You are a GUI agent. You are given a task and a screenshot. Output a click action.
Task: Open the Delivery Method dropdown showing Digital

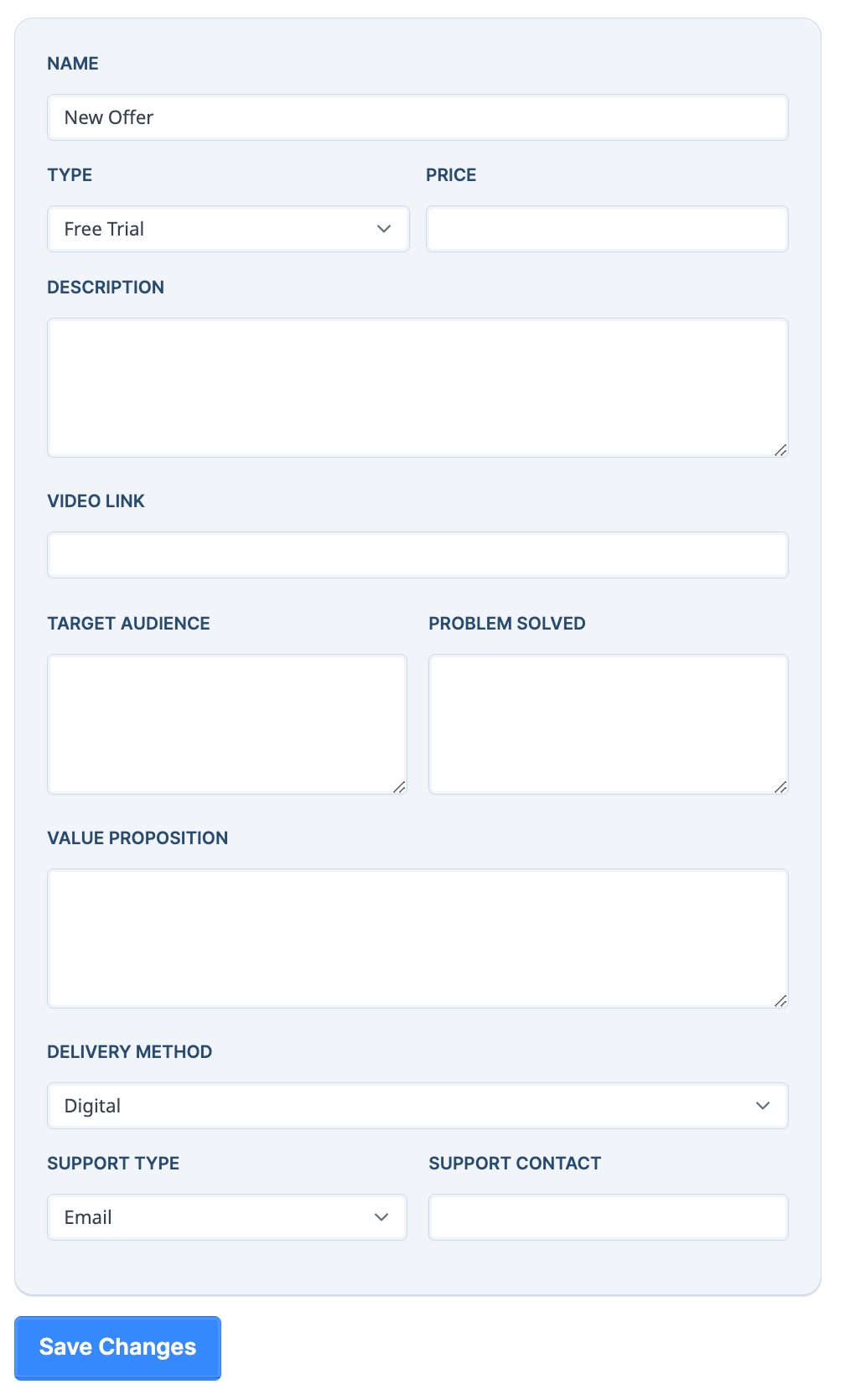(417, 1106)
